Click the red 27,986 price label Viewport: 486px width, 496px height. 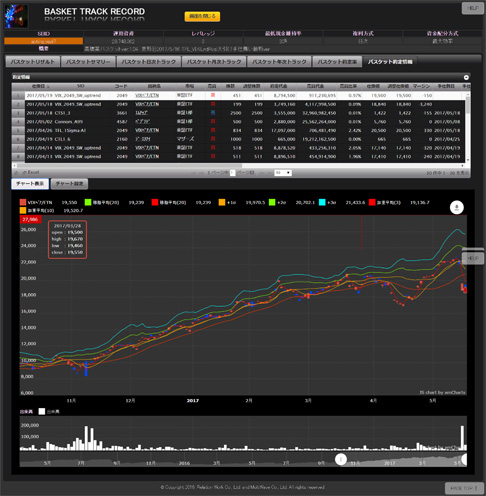(30, 219)
